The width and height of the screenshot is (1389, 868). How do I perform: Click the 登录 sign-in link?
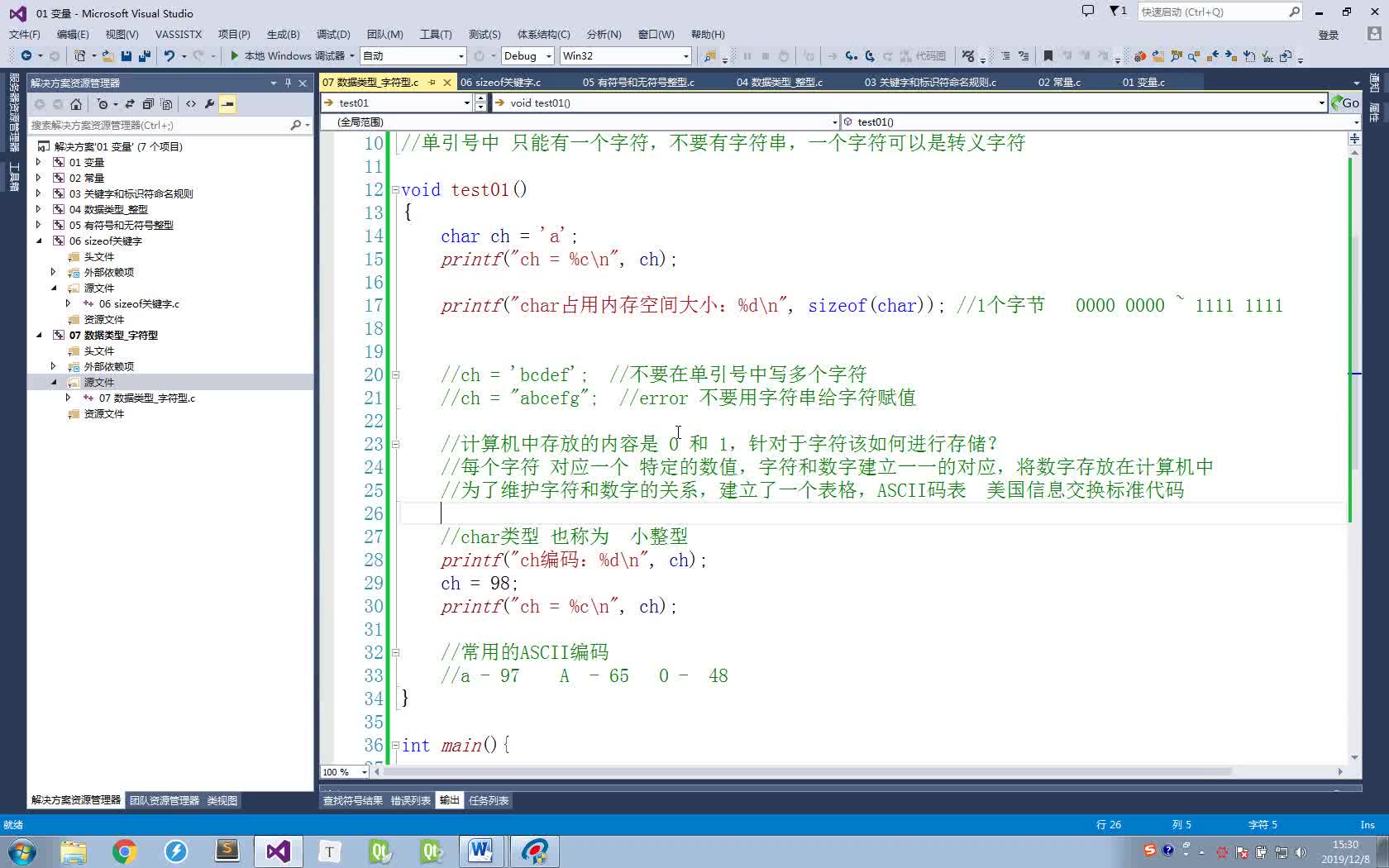[x=1328, y=35]
